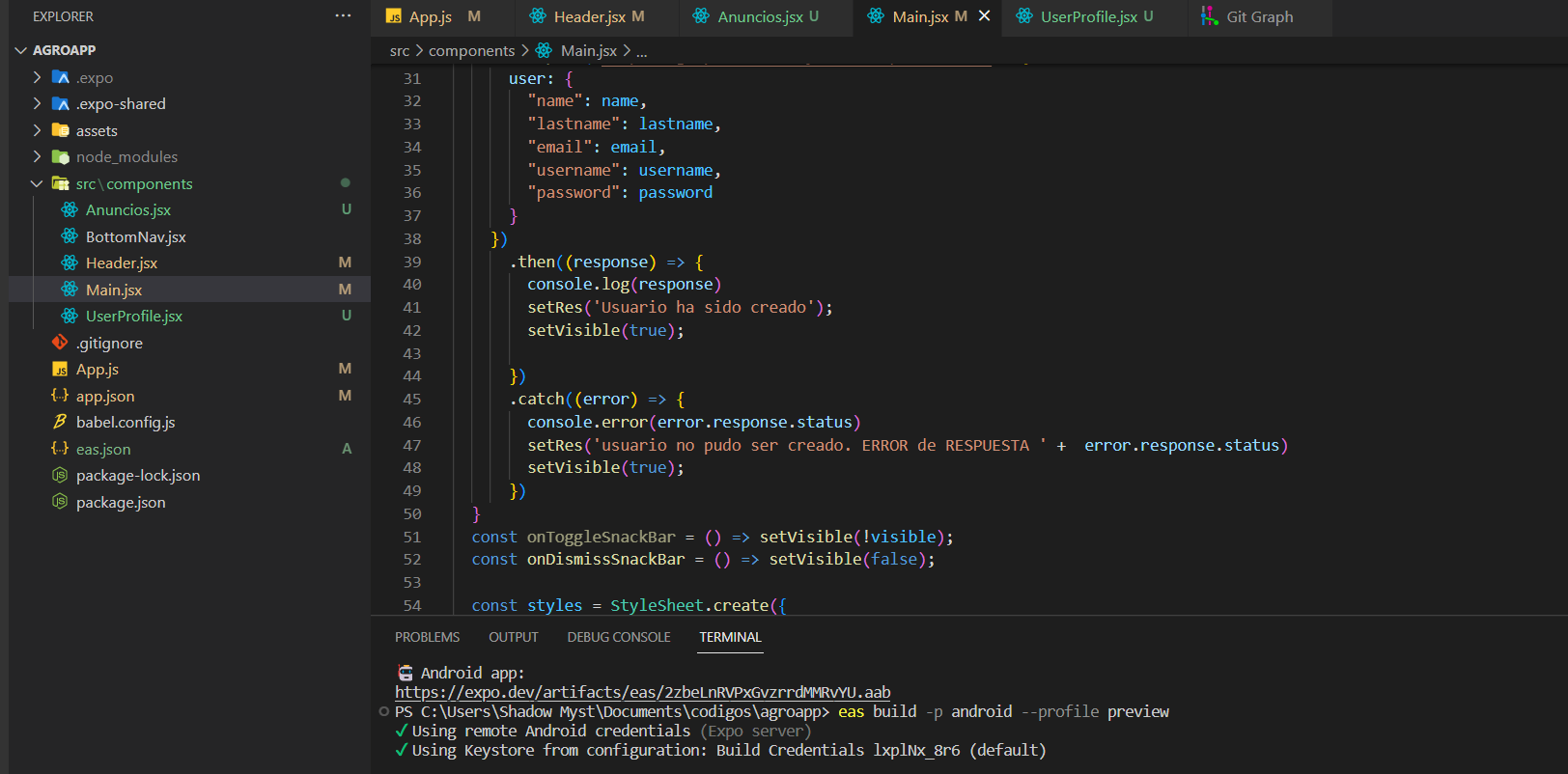Click the Android robot icon in terminal
The image size is (1568, 774).
click(406, 673)
